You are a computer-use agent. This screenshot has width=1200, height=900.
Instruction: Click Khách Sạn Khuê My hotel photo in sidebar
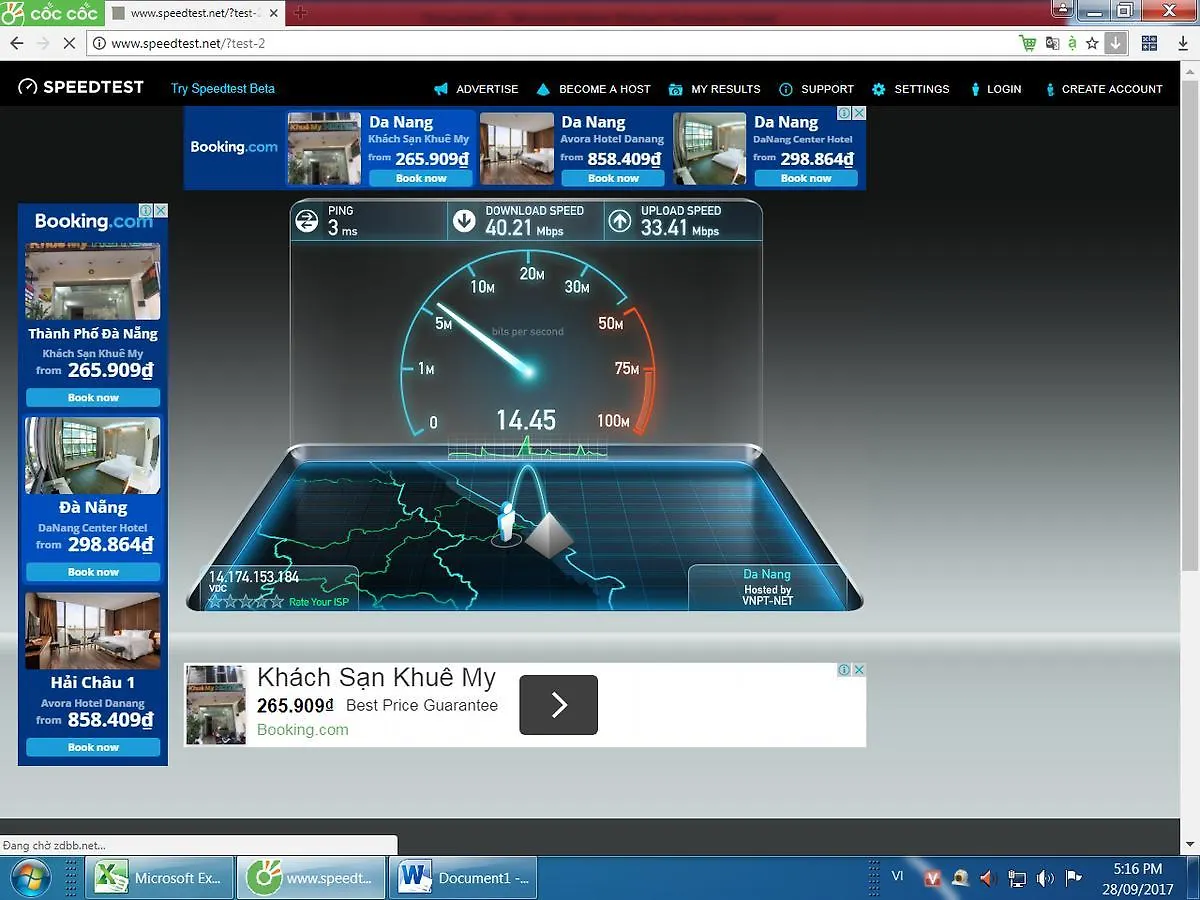point(92,281)
